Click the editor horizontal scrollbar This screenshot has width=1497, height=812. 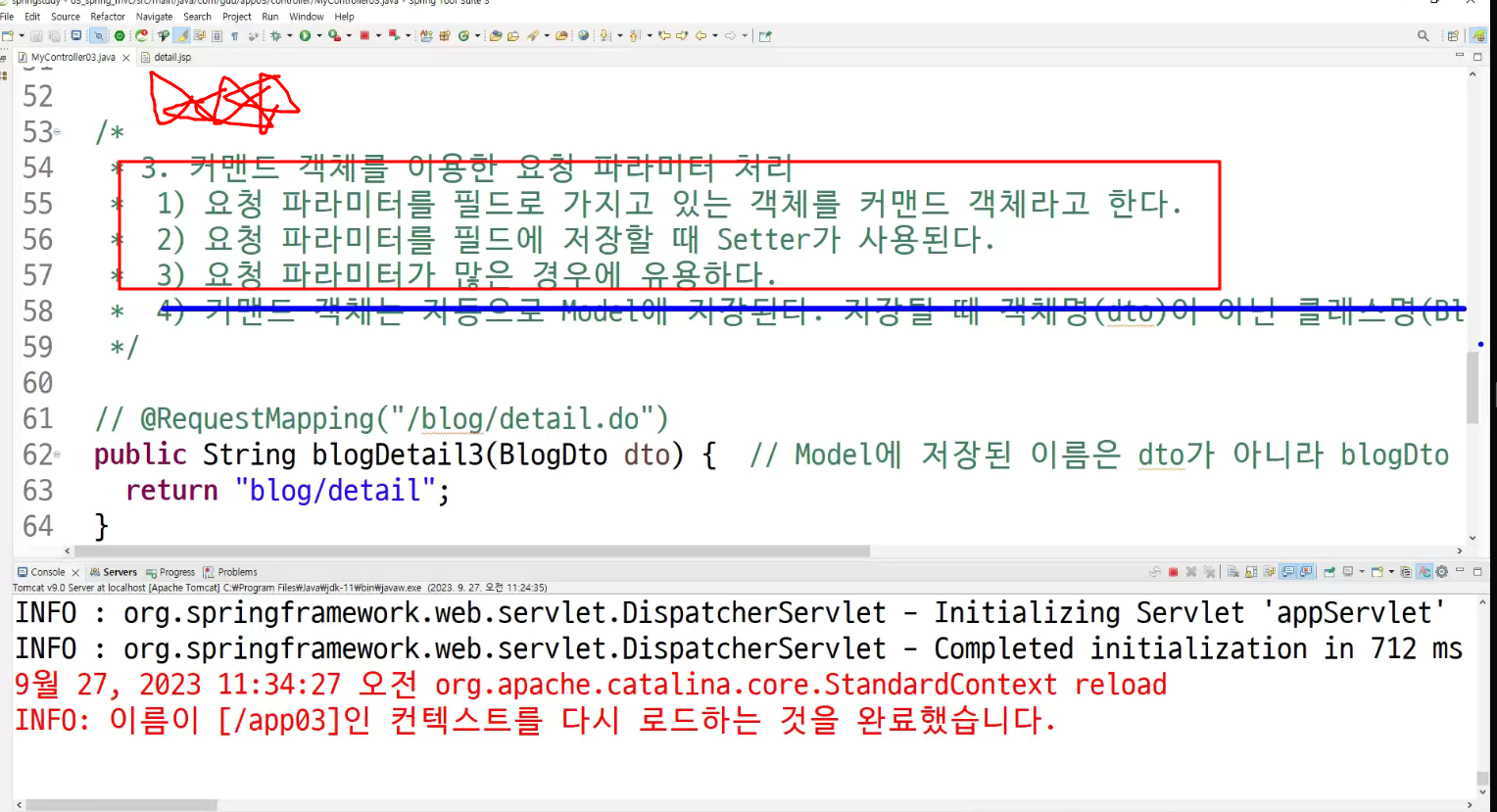tap(472, 550)
